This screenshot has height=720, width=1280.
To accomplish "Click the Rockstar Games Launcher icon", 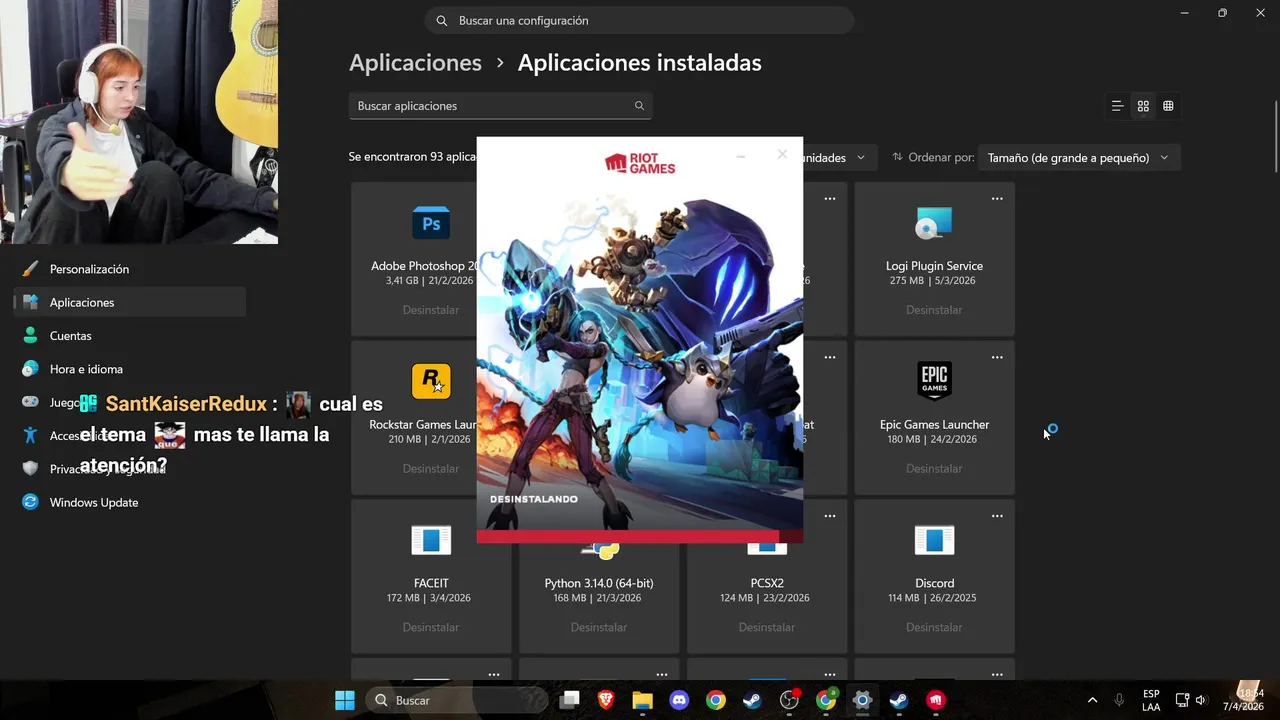I will [x=431, y=381].
